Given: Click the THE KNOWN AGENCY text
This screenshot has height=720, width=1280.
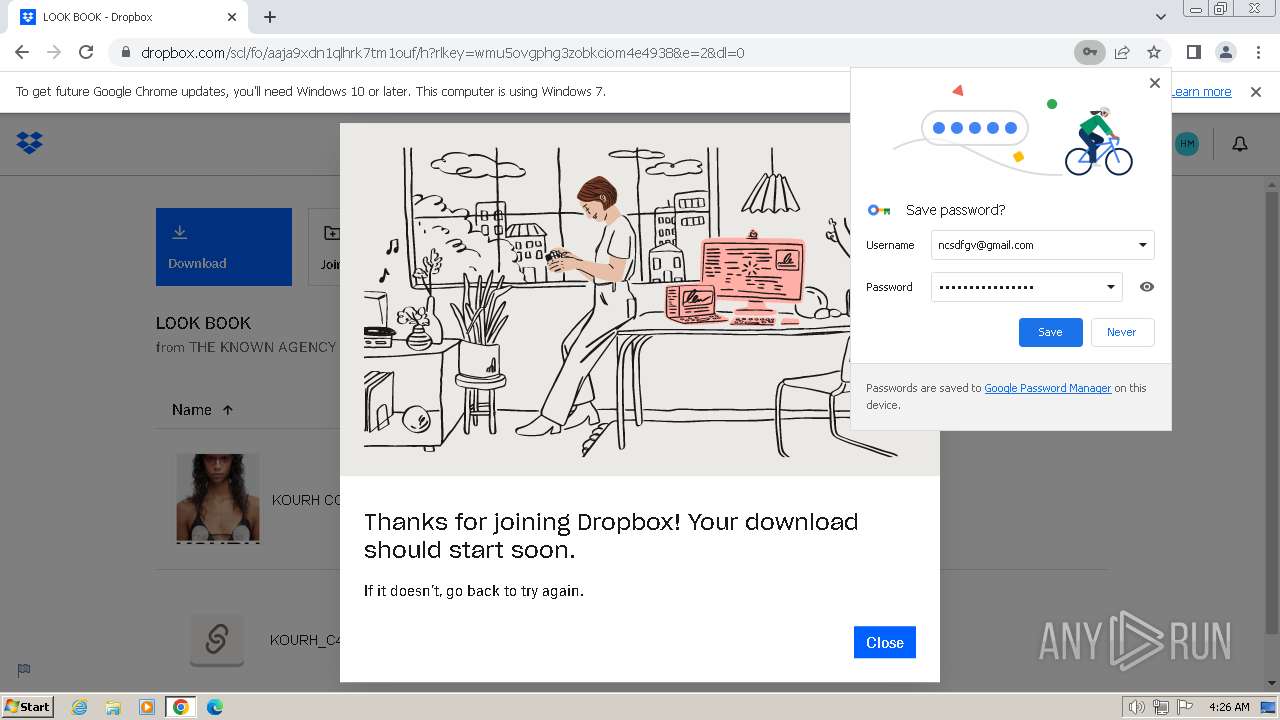Looking at the screenshot, I should pyautogui.click(x=263, y=347).
